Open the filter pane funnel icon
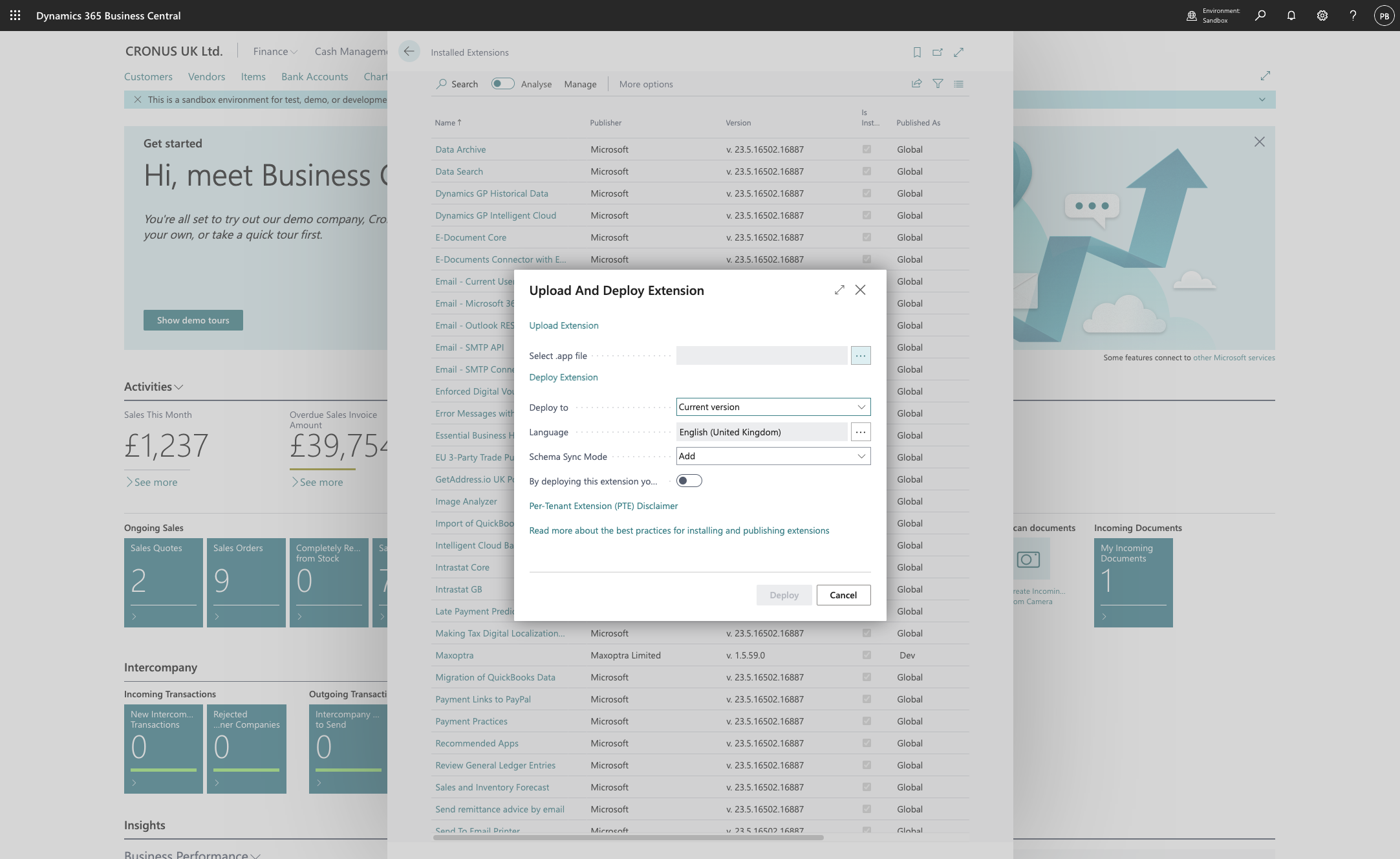This screenshot has width=1400, height=859. [x=938, y=83]
